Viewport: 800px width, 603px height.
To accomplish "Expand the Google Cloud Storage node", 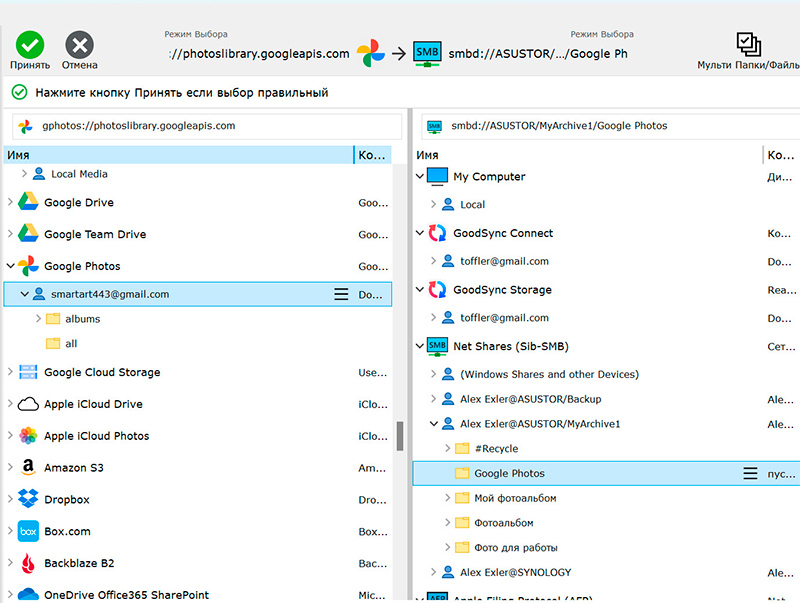I will pyautogui.click(x=10, y=373).
